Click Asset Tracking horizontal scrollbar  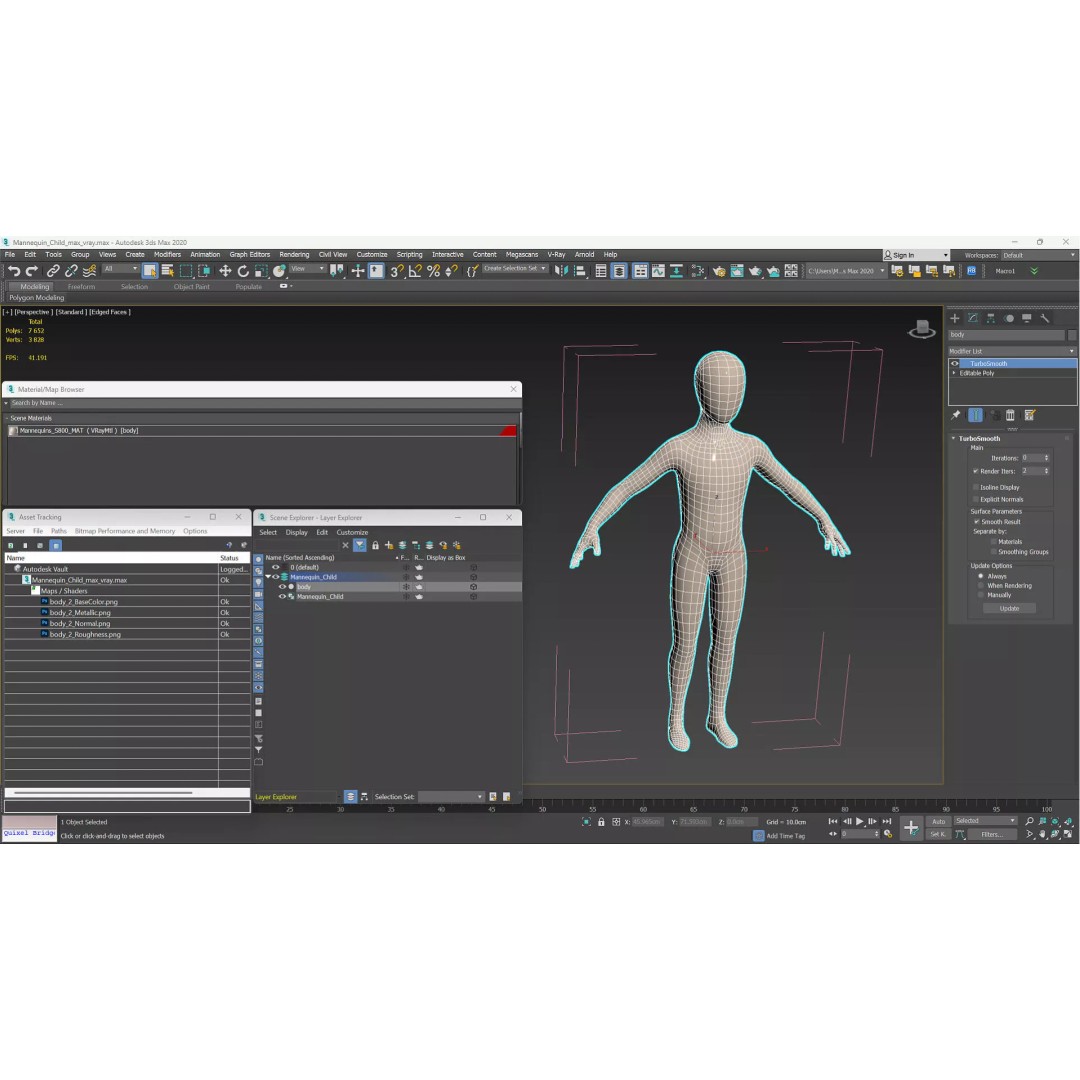point(103,793)
